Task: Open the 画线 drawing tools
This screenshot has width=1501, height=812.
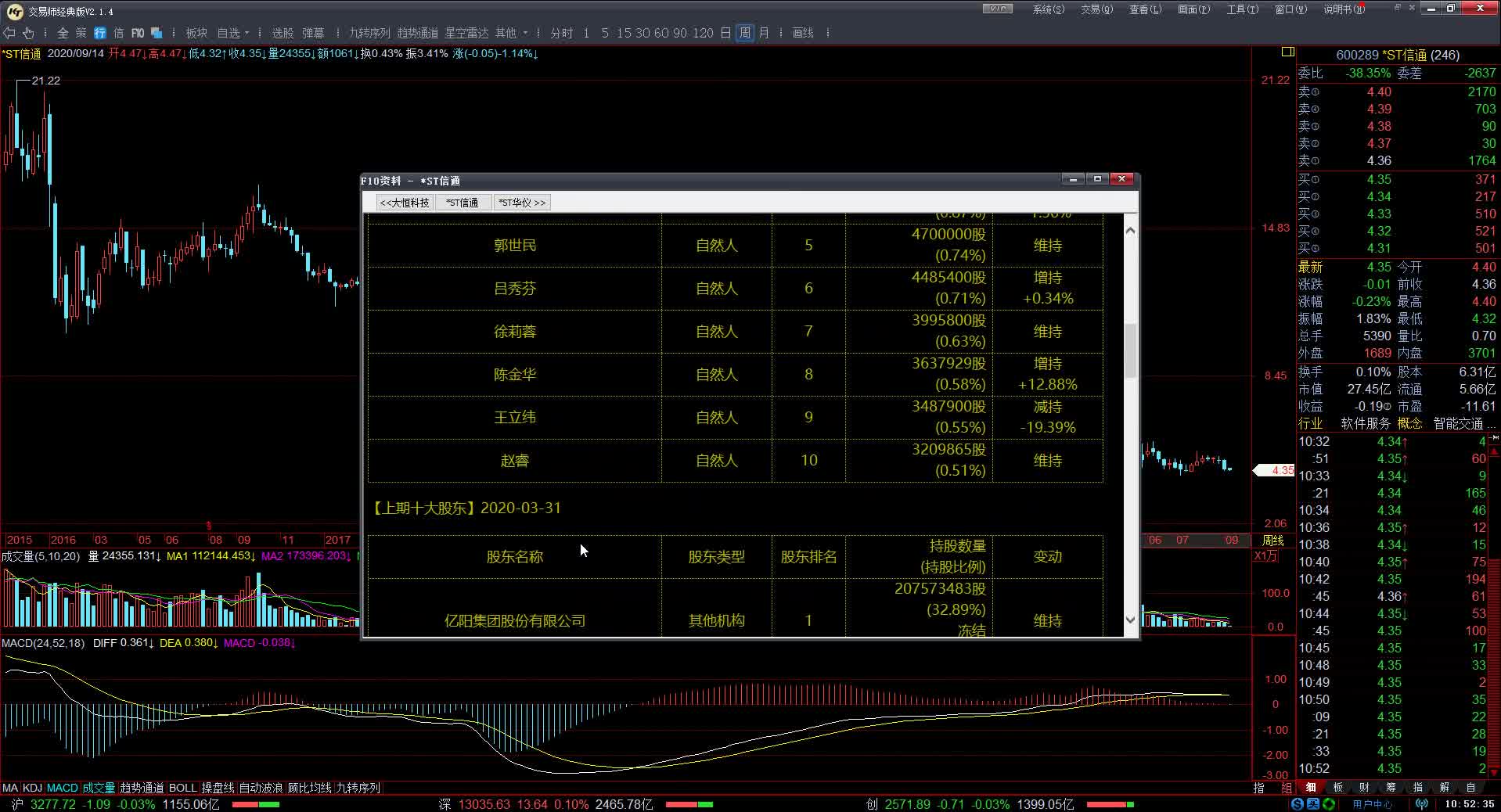Action: (x=803, y=33)
